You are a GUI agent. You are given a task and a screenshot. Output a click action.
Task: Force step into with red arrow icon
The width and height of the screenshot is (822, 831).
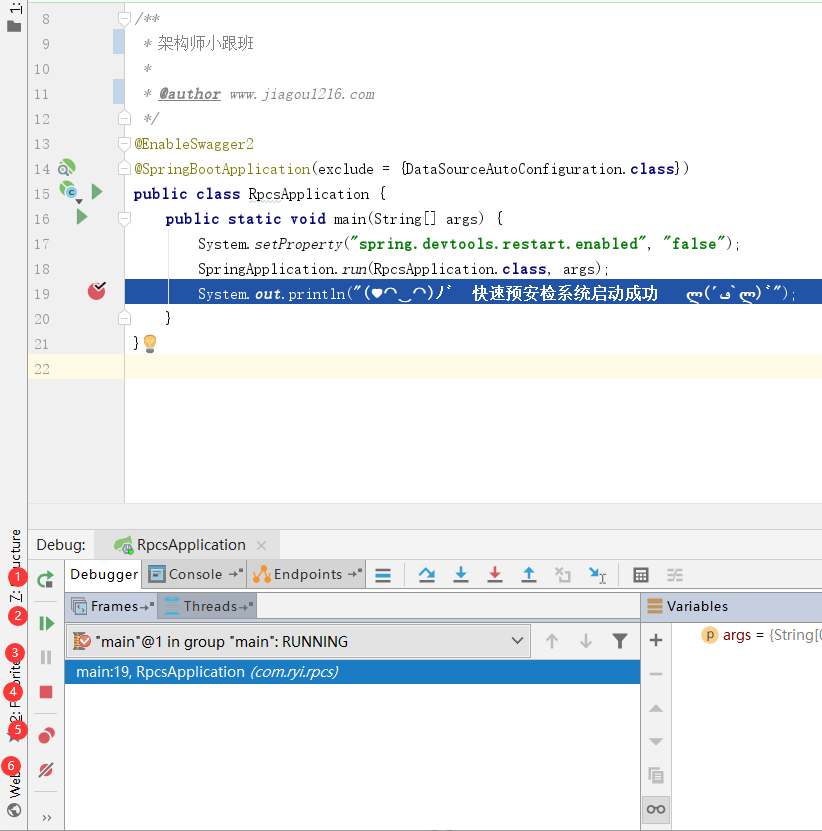pos(494,575)
